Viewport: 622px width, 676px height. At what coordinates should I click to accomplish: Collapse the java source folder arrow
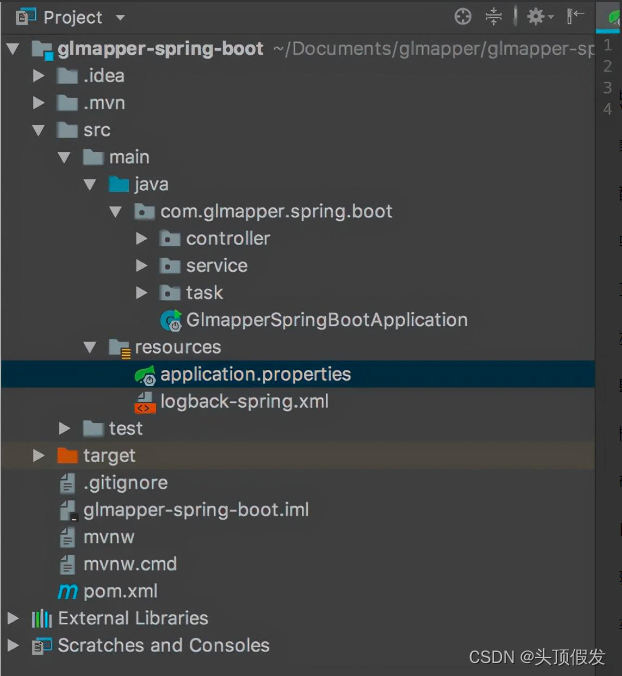pyautogui.click(x=90, y=185)
